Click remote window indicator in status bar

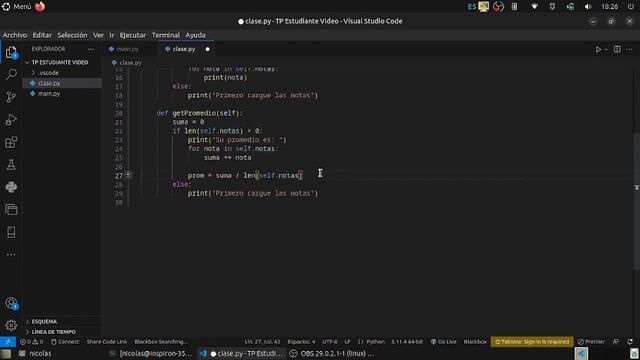[x=8, y=342]
